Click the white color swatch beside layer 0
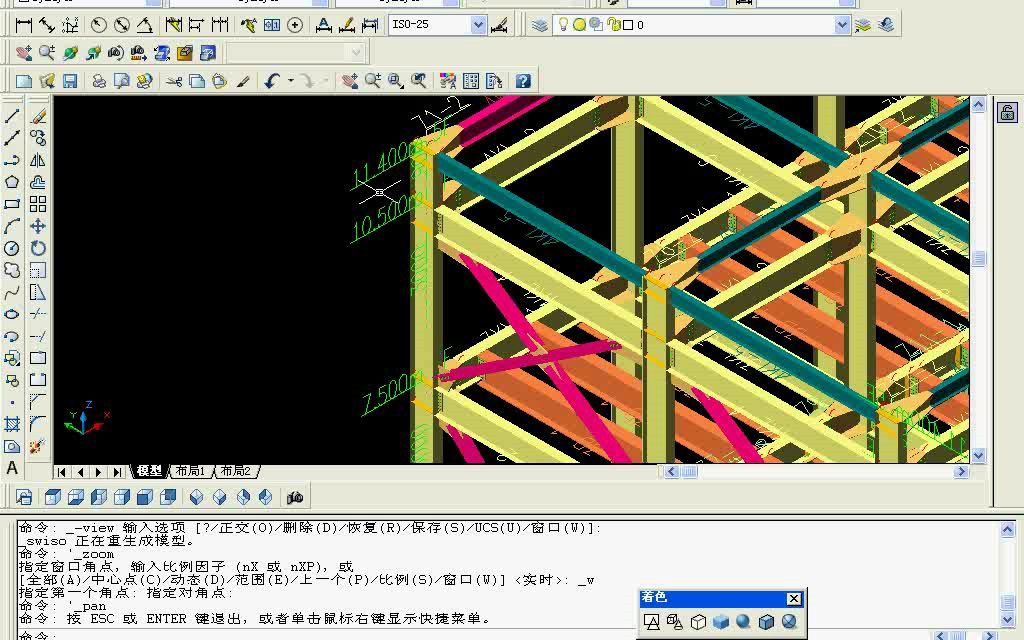Screen dimensions: 1024x640 (628, 24)
